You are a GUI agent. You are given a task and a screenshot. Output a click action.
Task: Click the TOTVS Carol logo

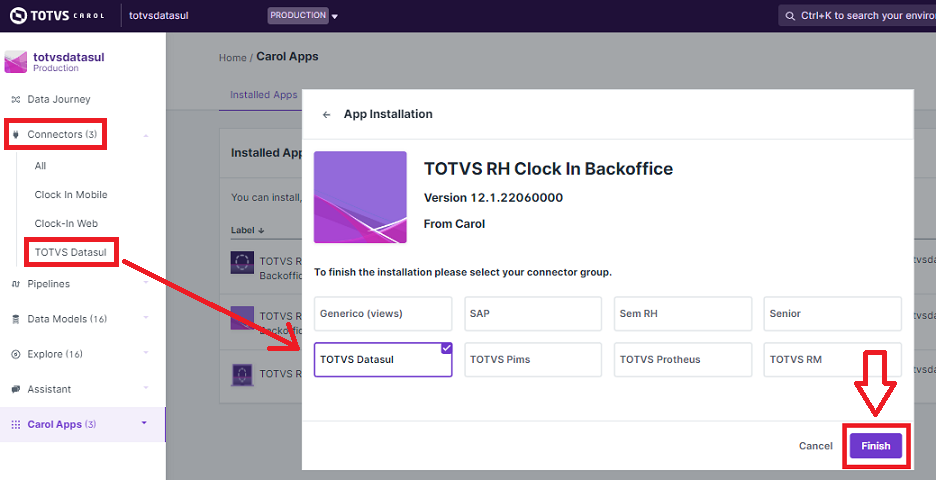pyautogui.click(x=57, y=16)
